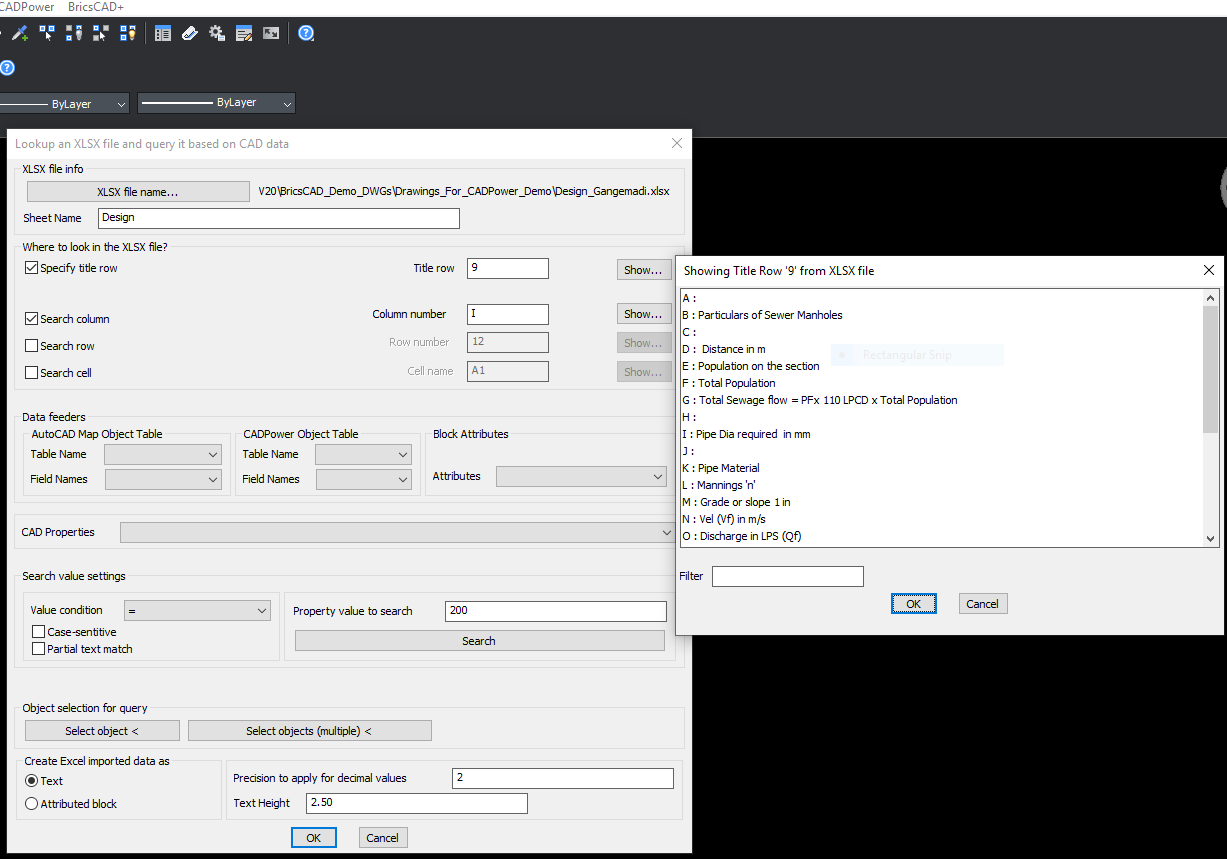The image size is (1227, 859).
Task: Enable the Search row checkbox
Action: [32, 346]
